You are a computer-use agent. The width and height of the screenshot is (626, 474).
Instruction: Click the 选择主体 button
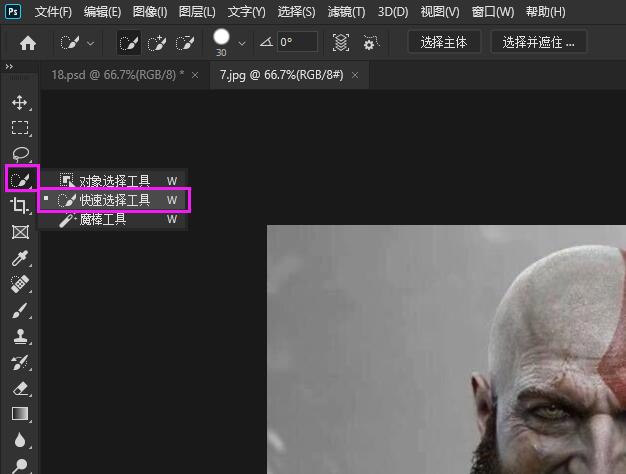point(444,42)
